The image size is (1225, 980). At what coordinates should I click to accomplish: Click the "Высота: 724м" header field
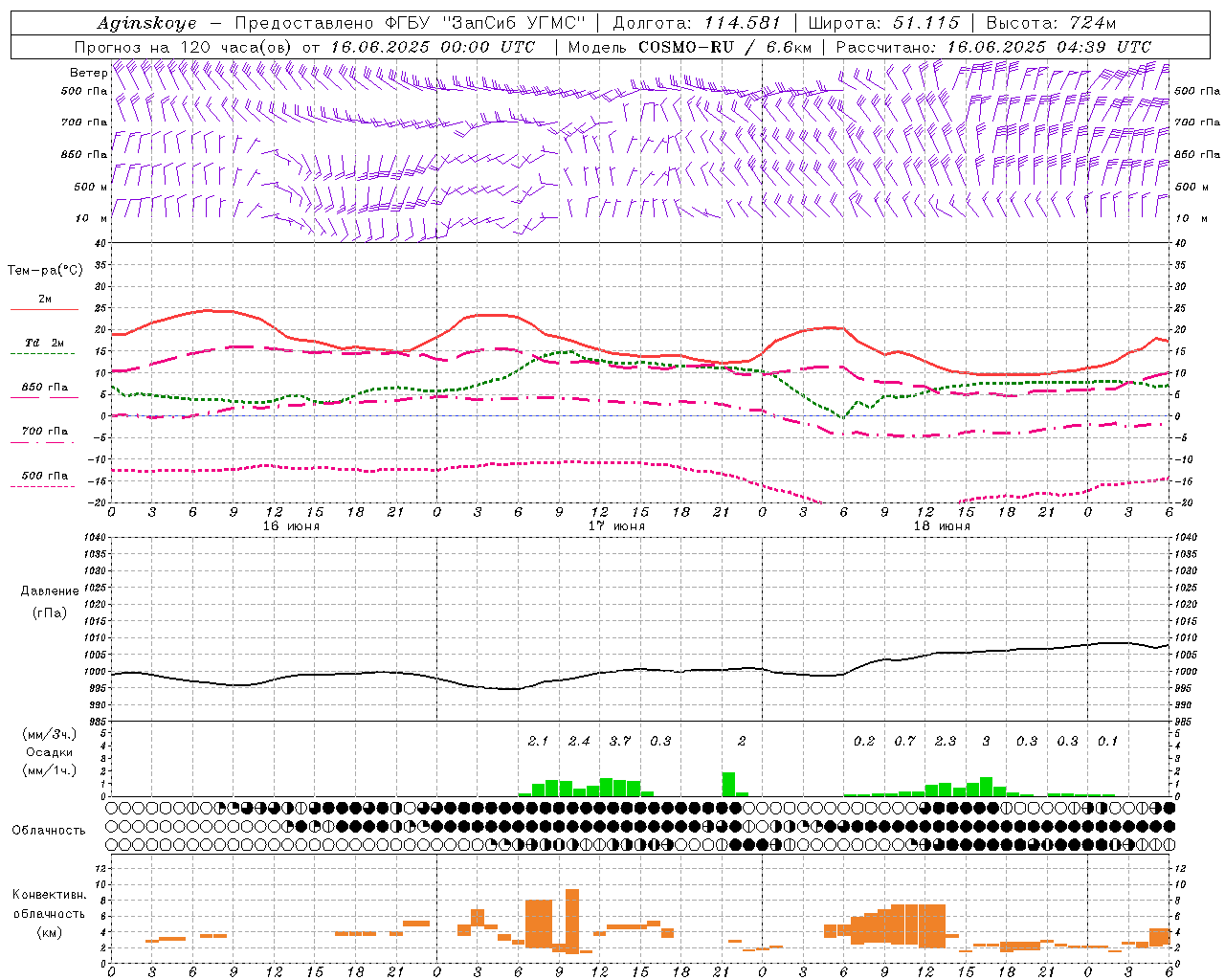(1051, 23)
